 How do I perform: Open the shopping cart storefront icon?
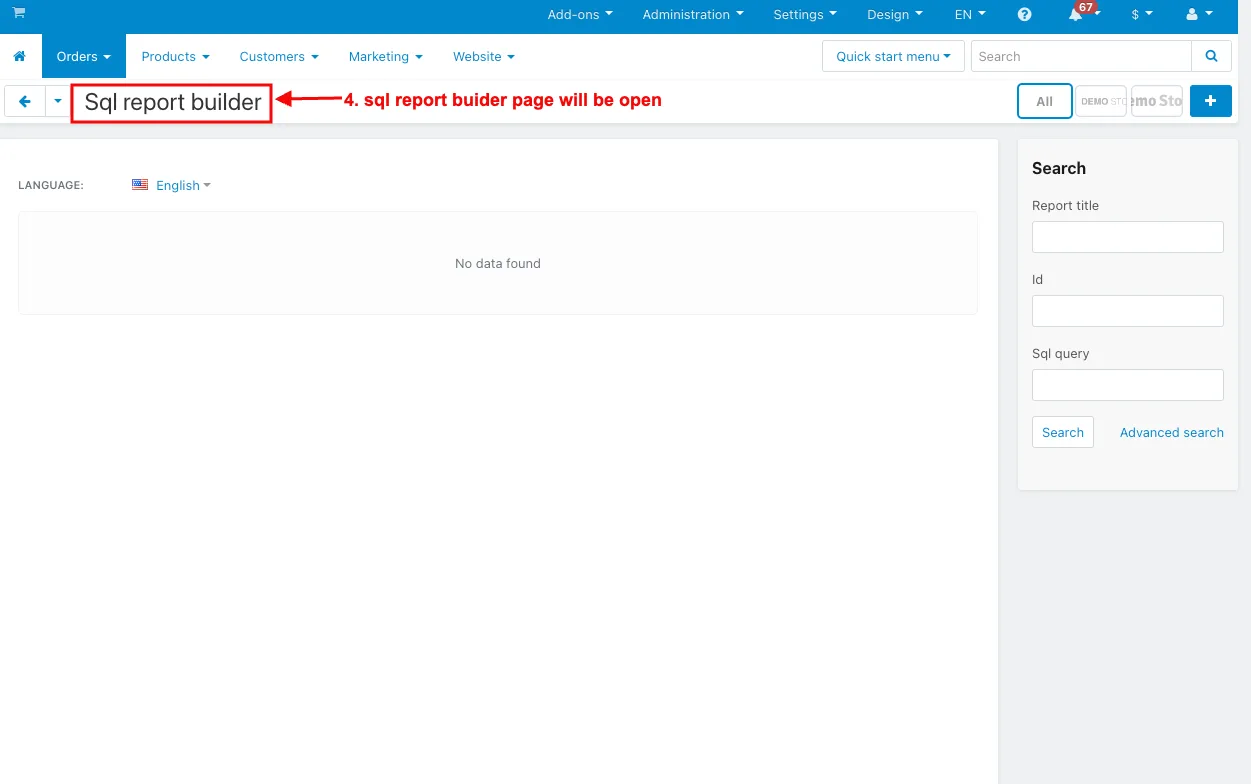point(18,13)
